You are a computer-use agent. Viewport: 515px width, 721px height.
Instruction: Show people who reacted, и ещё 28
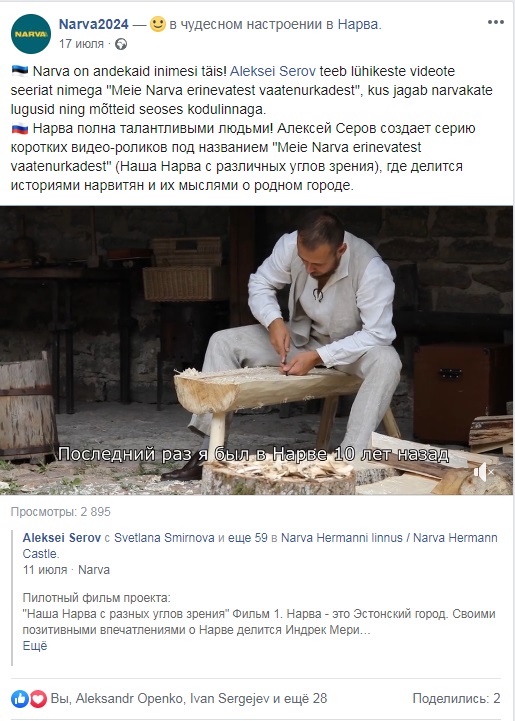(x=300, y=698)
